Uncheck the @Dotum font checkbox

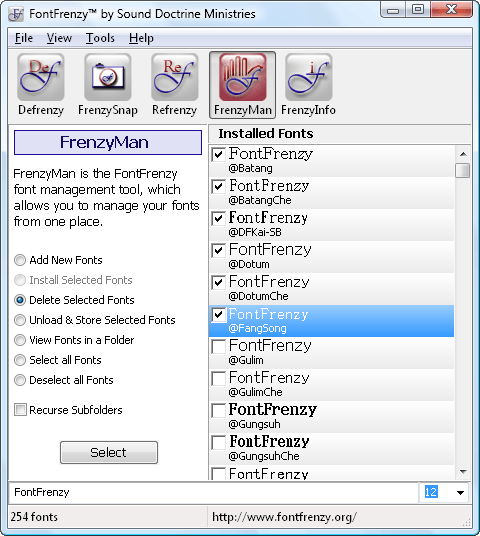pos(218,251)
